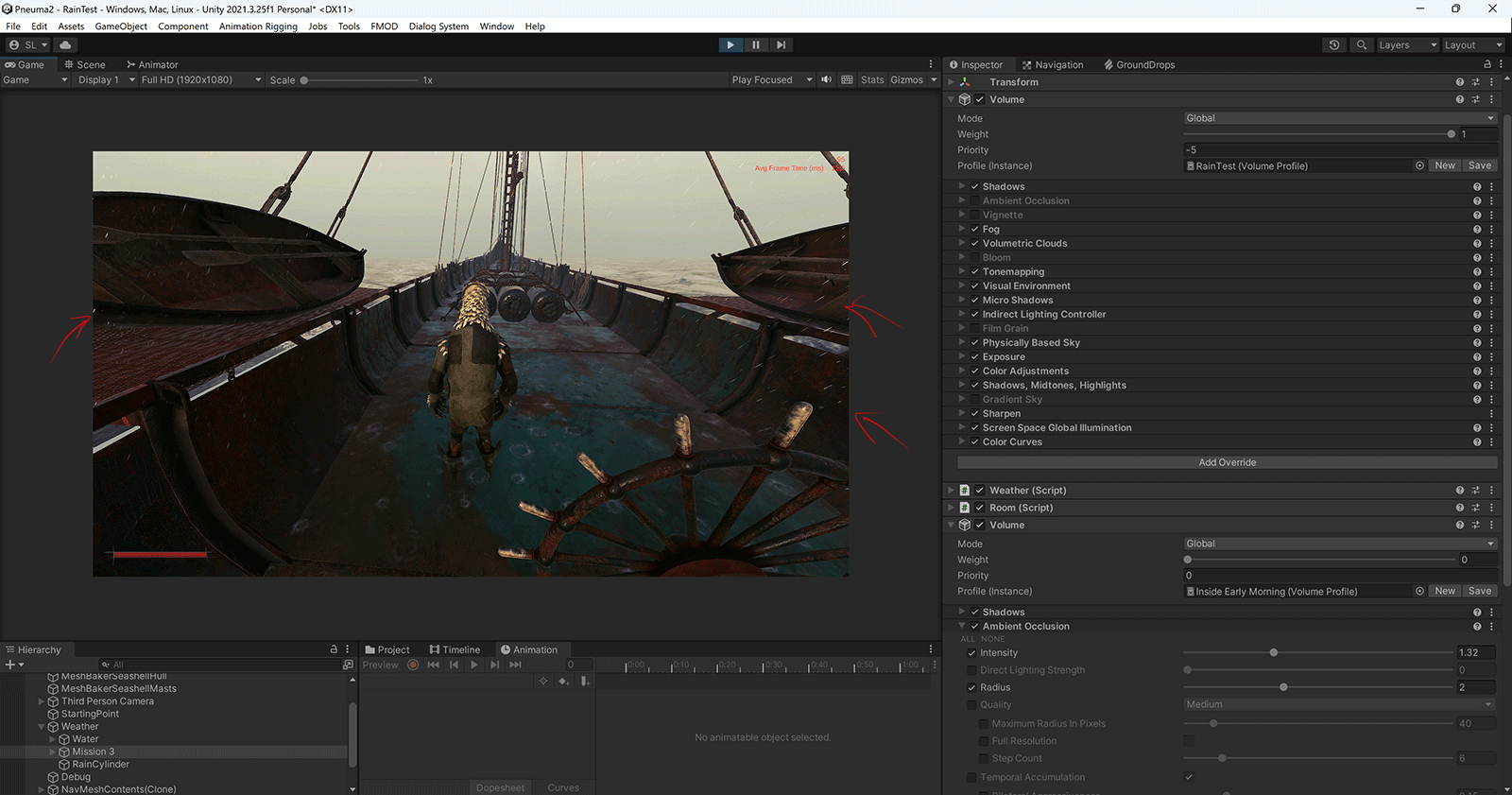Adjust the Ambient Occlusion Radius slider
The image size is (1512, 795).
coord(1283,687)
